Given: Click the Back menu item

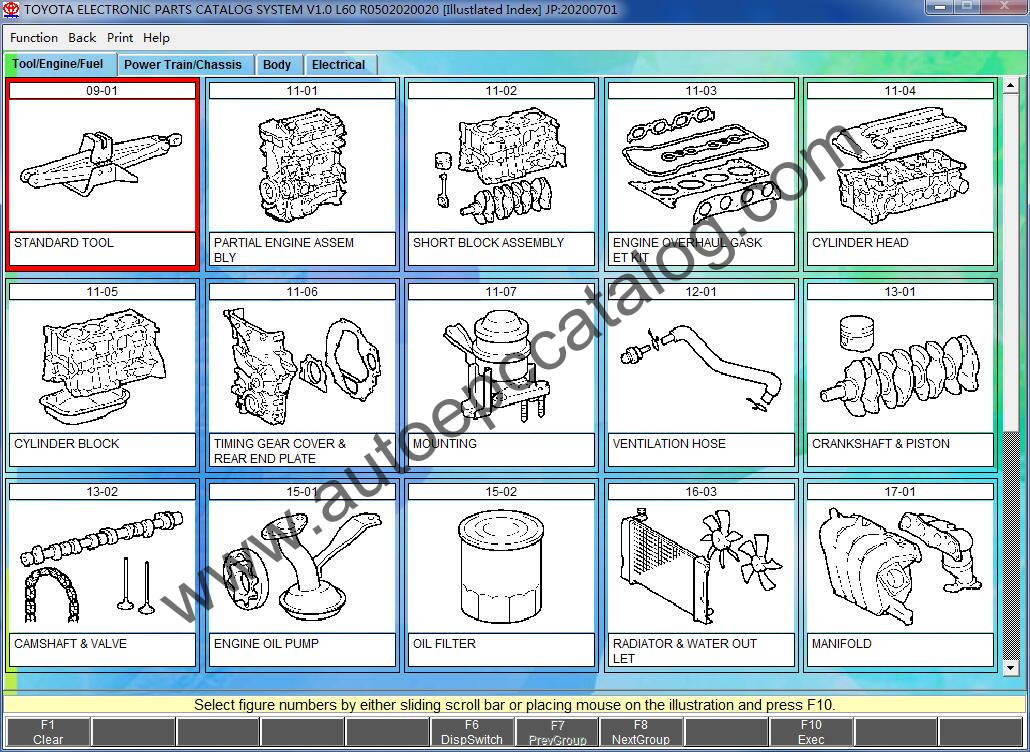Looking at the screenshot, I should tap(82, 37).
